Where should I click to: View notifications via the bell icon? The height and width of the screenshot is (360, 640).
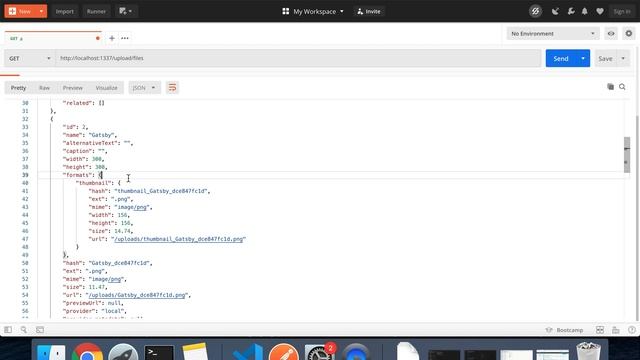(x=584, y=11)
